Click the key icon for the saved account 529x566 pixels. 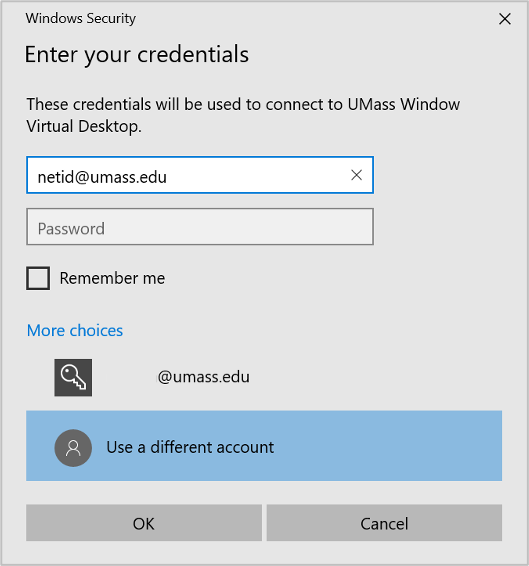(73, 377)
